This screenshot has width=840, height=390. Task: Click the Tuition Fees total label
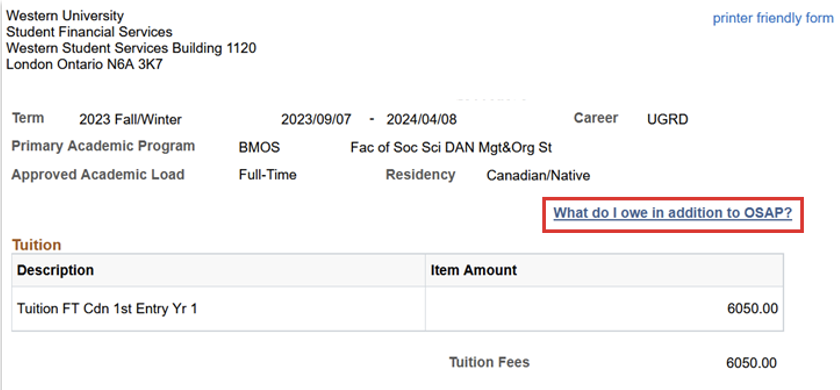click(x=489, y=362)
